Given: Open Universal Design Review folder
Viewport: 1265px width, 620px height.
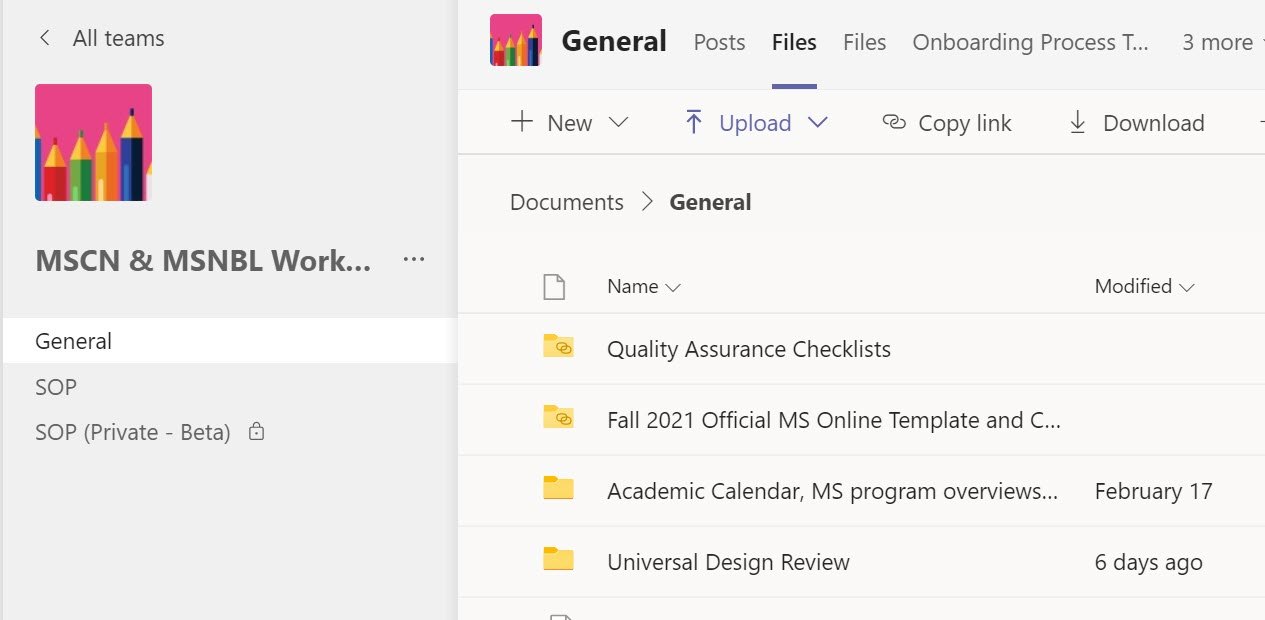Looking at the screenshot, I should (x=728, y=562).
